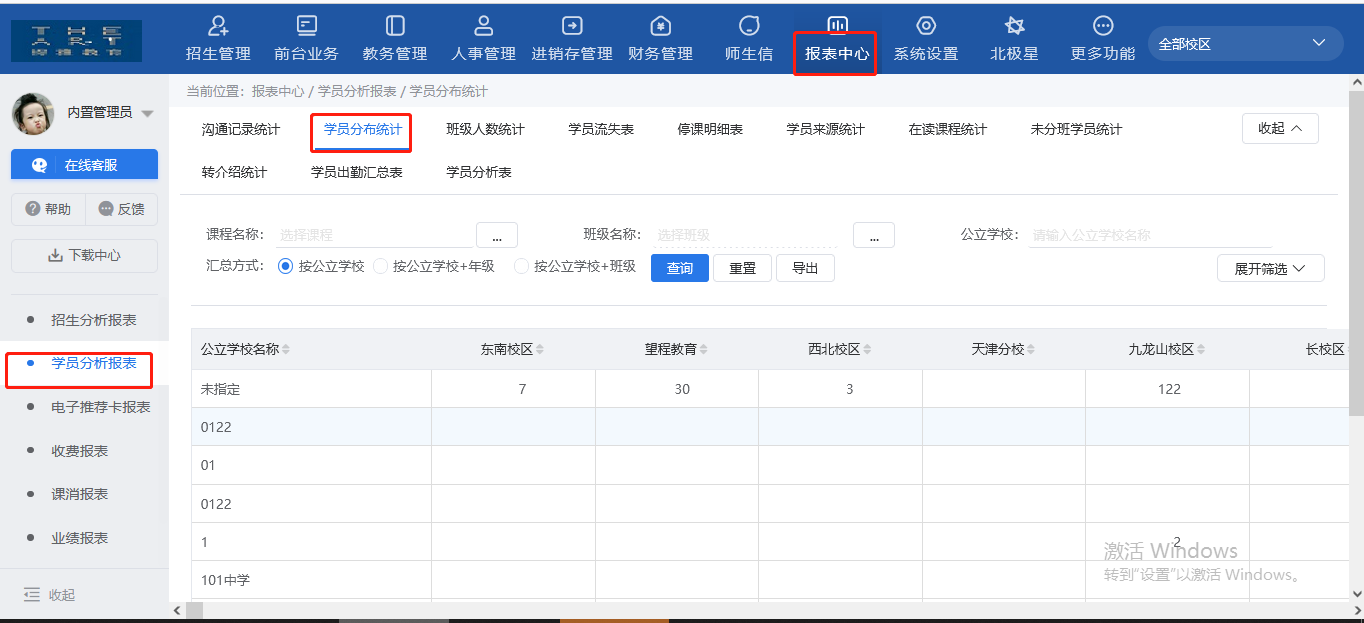This screenshot has height=623, width=1364.
Task: Switch to 沟通记录统计 tab
Action: (241, 130)
